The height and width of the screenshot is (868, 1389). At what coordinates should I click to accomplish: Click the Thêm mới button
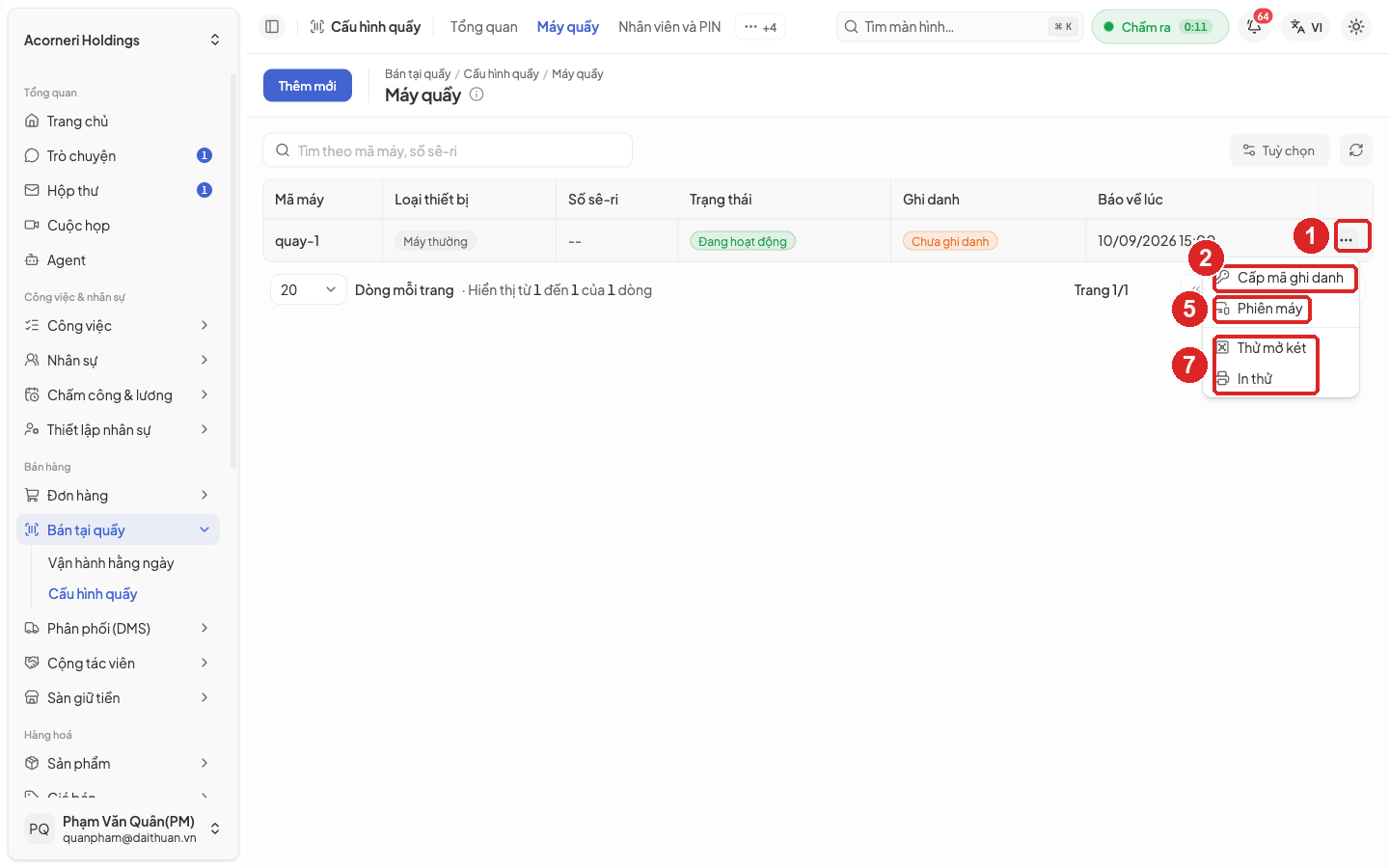coord(308,86)
